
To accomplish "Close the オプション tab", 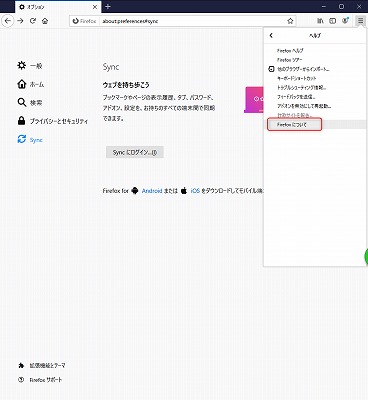I will [x=95, y=7].
